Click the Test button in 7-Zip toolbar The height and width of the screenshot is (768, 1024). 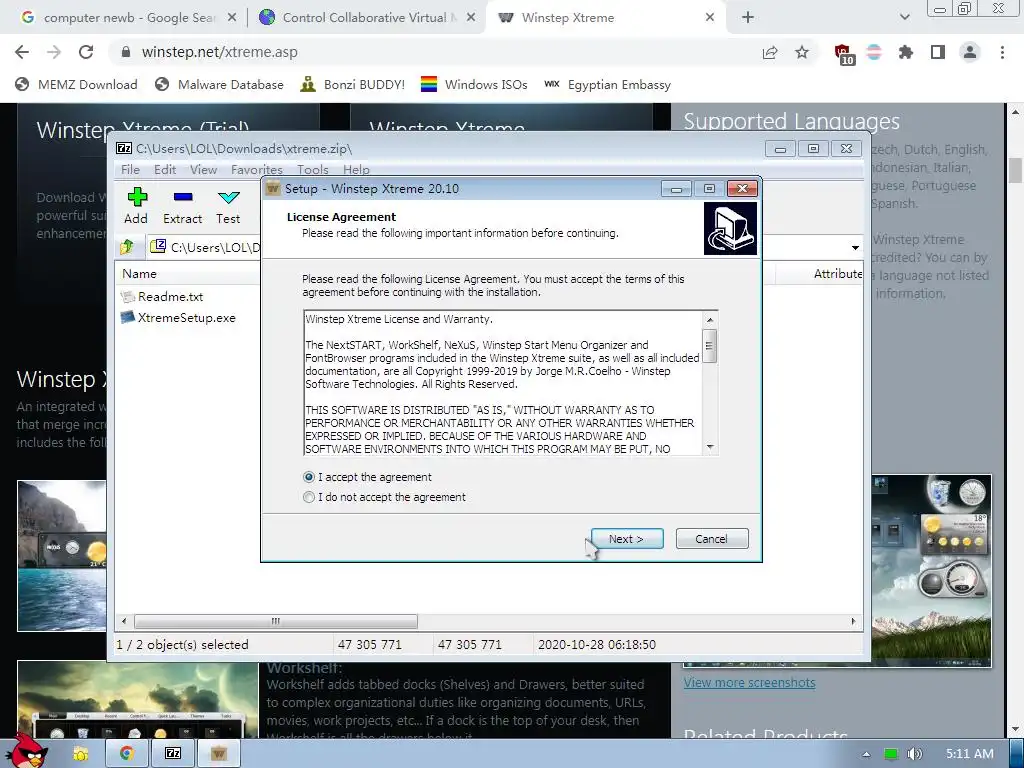(228, 206)
